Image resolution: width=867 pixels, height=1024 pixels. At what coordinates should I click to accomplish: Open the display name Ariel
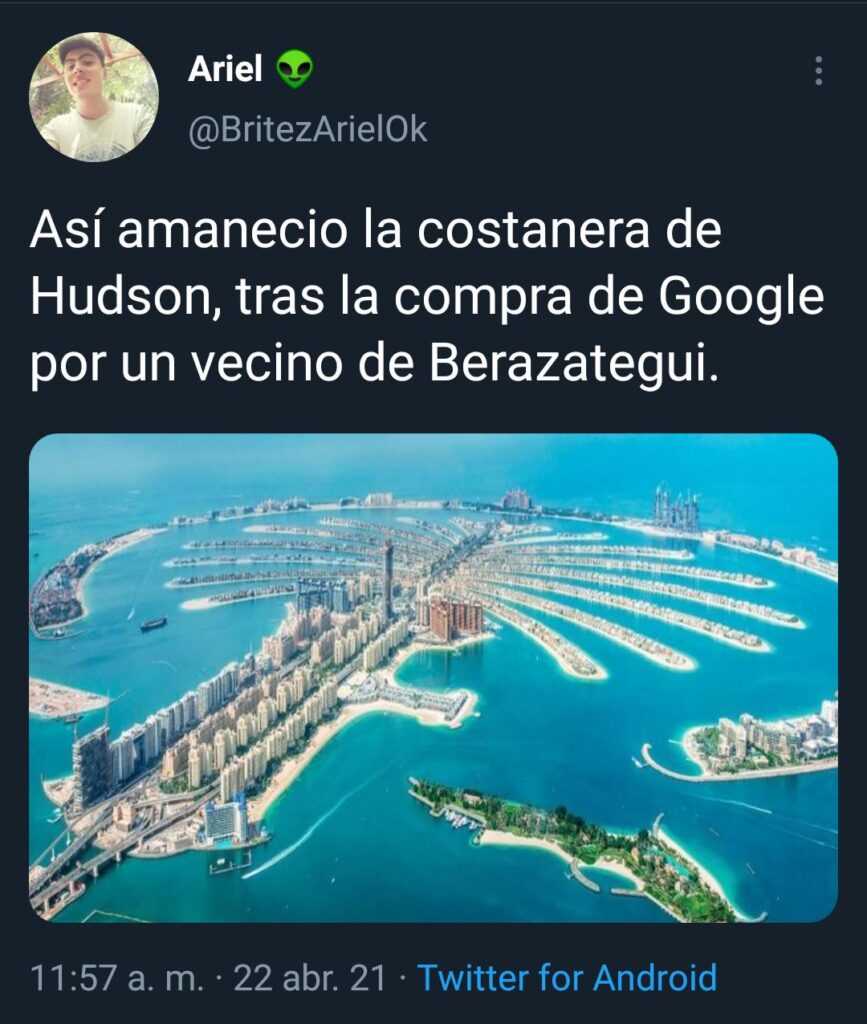coord(225,69)
